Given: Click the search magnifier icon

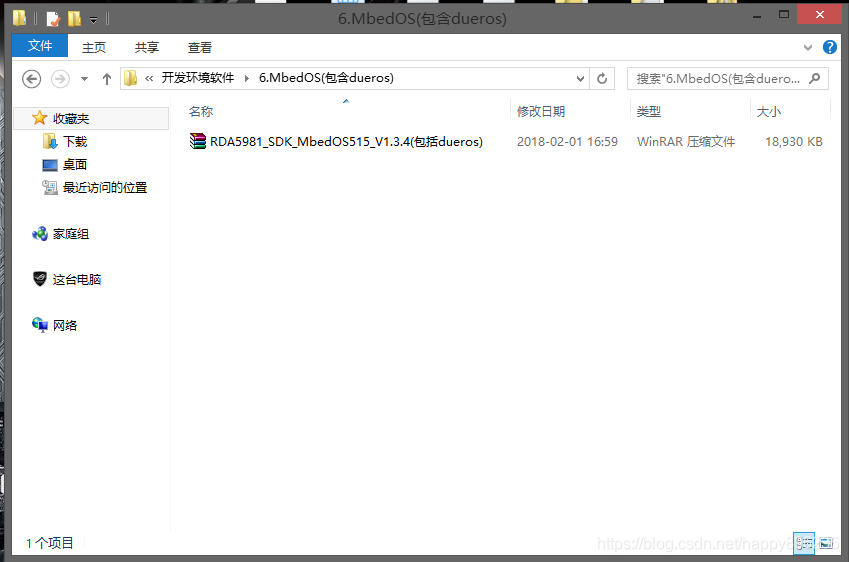Looking at the screenshot, I should pos(814,79).
